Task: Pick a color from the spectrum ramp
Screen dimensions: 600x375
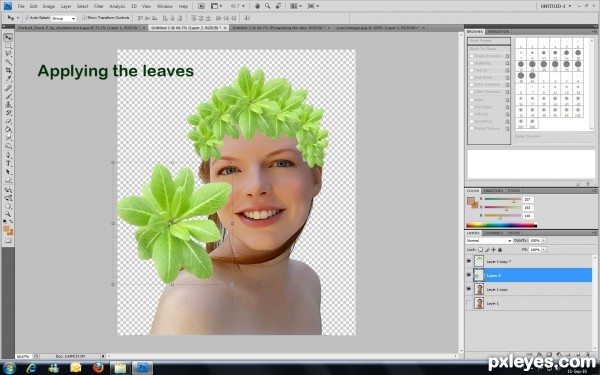Action: 501,225
